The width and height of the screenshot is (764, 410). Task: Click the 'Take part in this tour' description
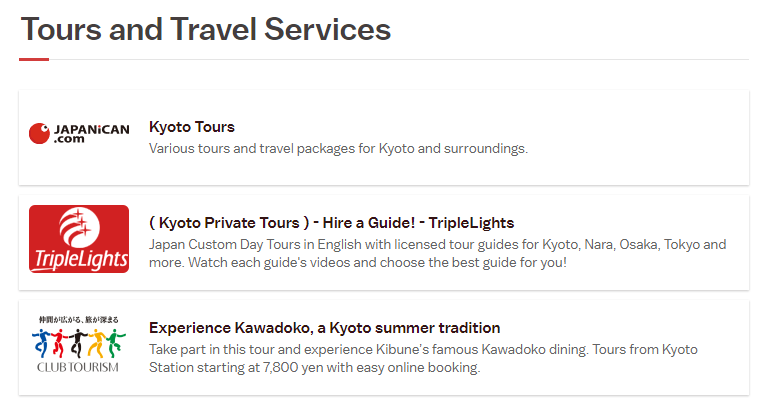(x=423, y=358)
